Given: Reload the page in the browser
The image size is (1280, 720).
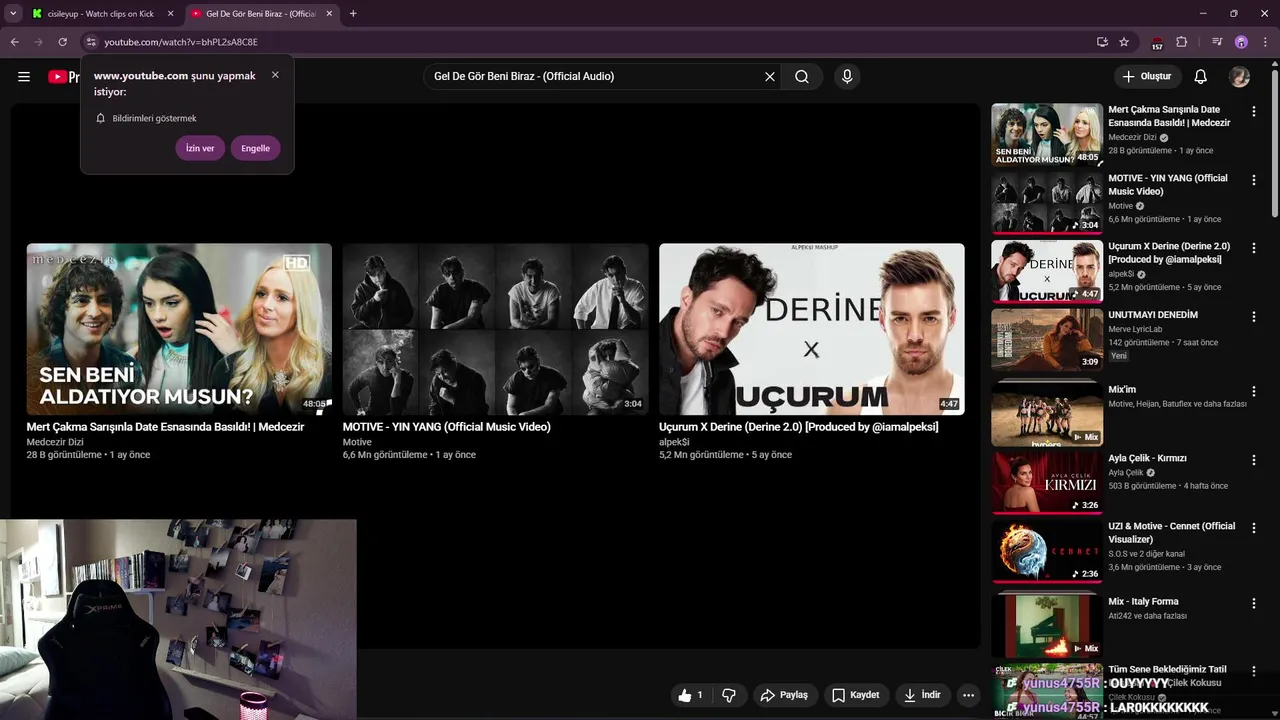Looking at the screenshot, I should click(x=62, y=42).
